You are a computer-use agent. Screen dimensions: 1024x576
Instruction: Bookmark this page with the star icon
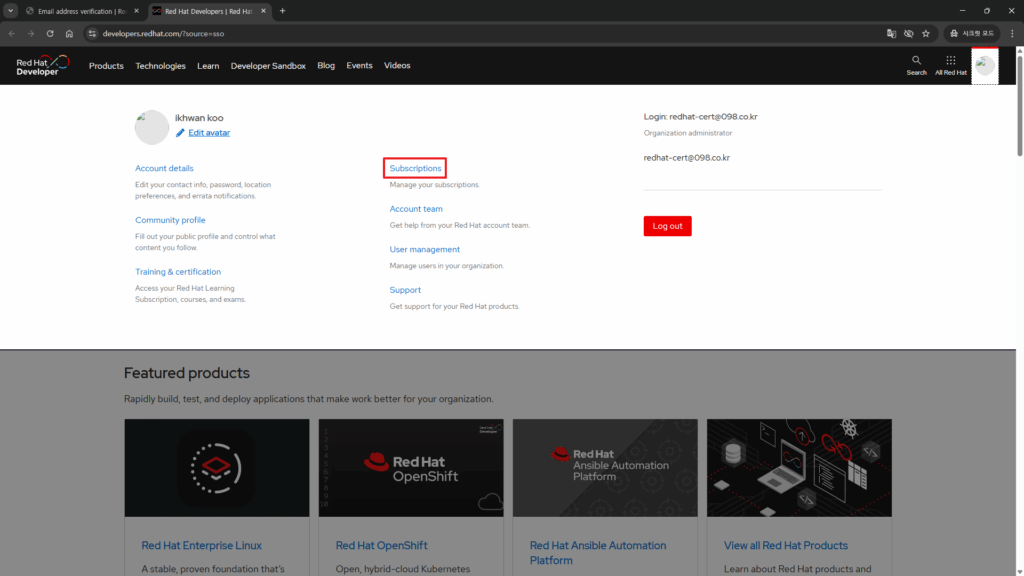tap(926, 33)
